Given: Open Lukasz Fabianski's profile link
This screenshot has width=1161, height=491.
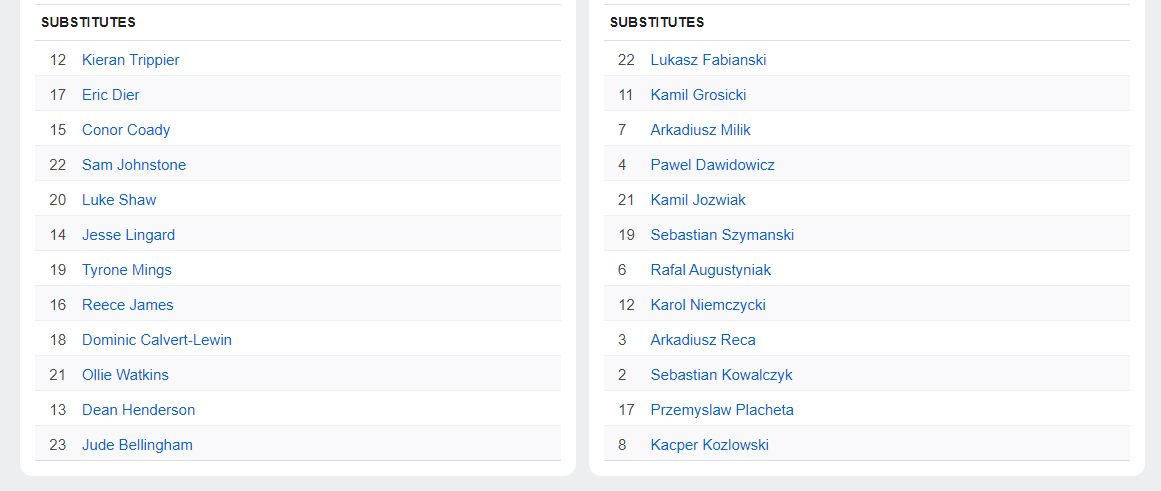Looking at the screenshot, I should [708, 60].
